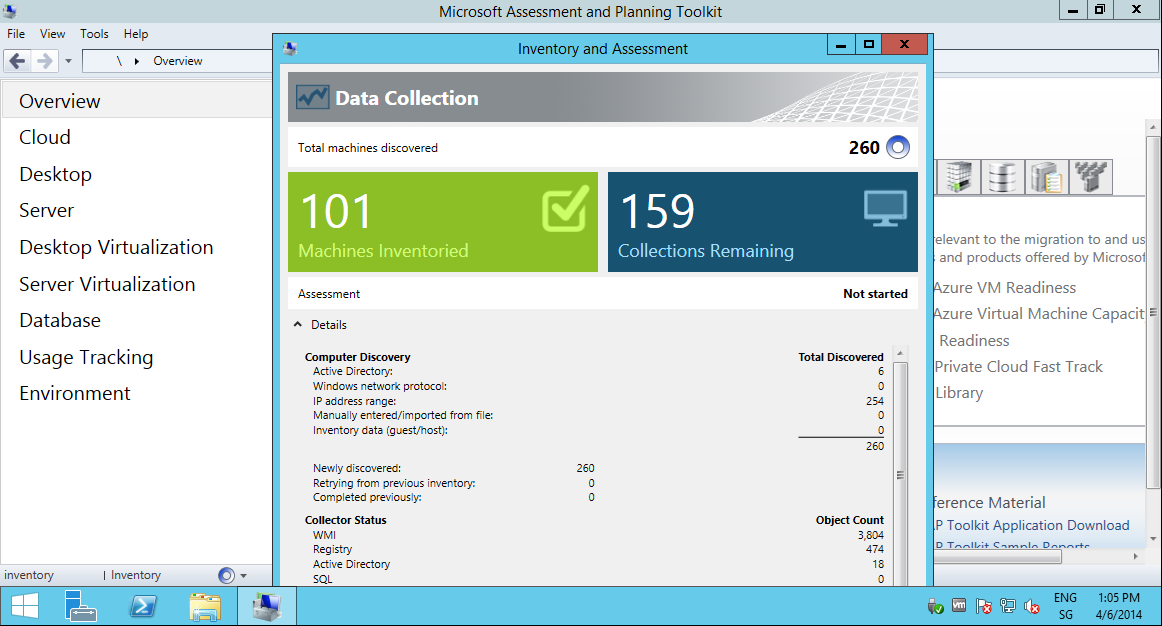Collapse the Details section
The image size is (1162, 626).
297,324
